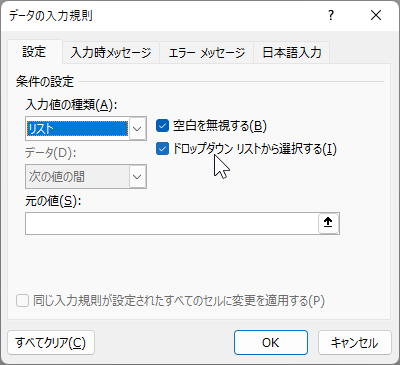
Task: Switch to the 入力時メッセージ tab
Action: (x=111, y=53)
